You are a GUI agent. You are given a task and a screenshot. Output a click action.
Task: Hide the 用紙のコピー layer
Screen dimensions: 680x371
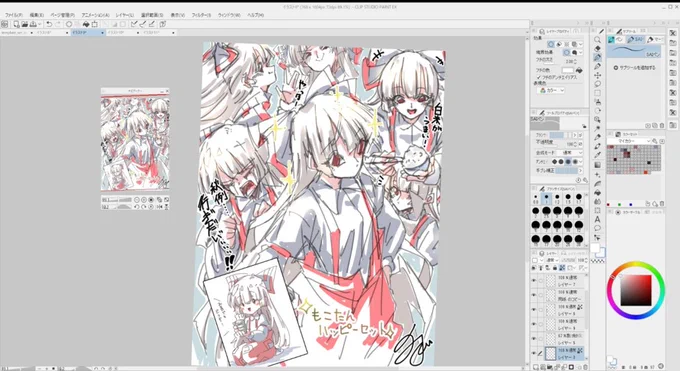click(534, 295)
